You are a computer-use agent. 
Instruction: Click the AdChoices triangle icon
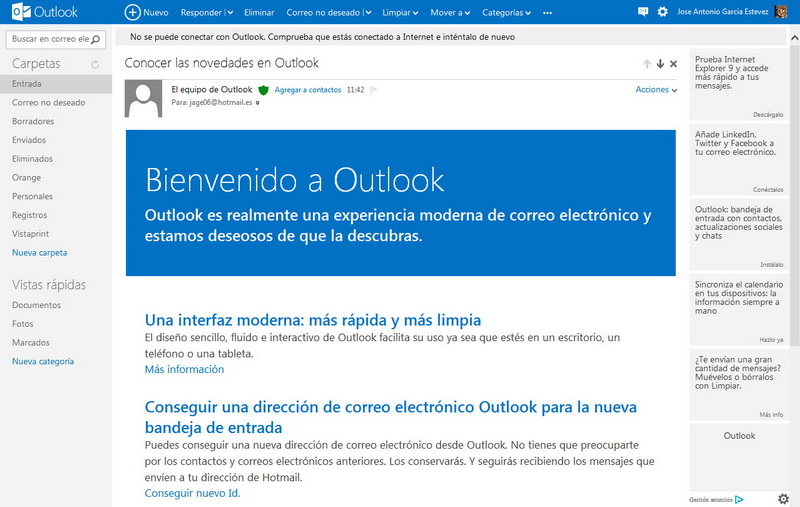point(739,499)
